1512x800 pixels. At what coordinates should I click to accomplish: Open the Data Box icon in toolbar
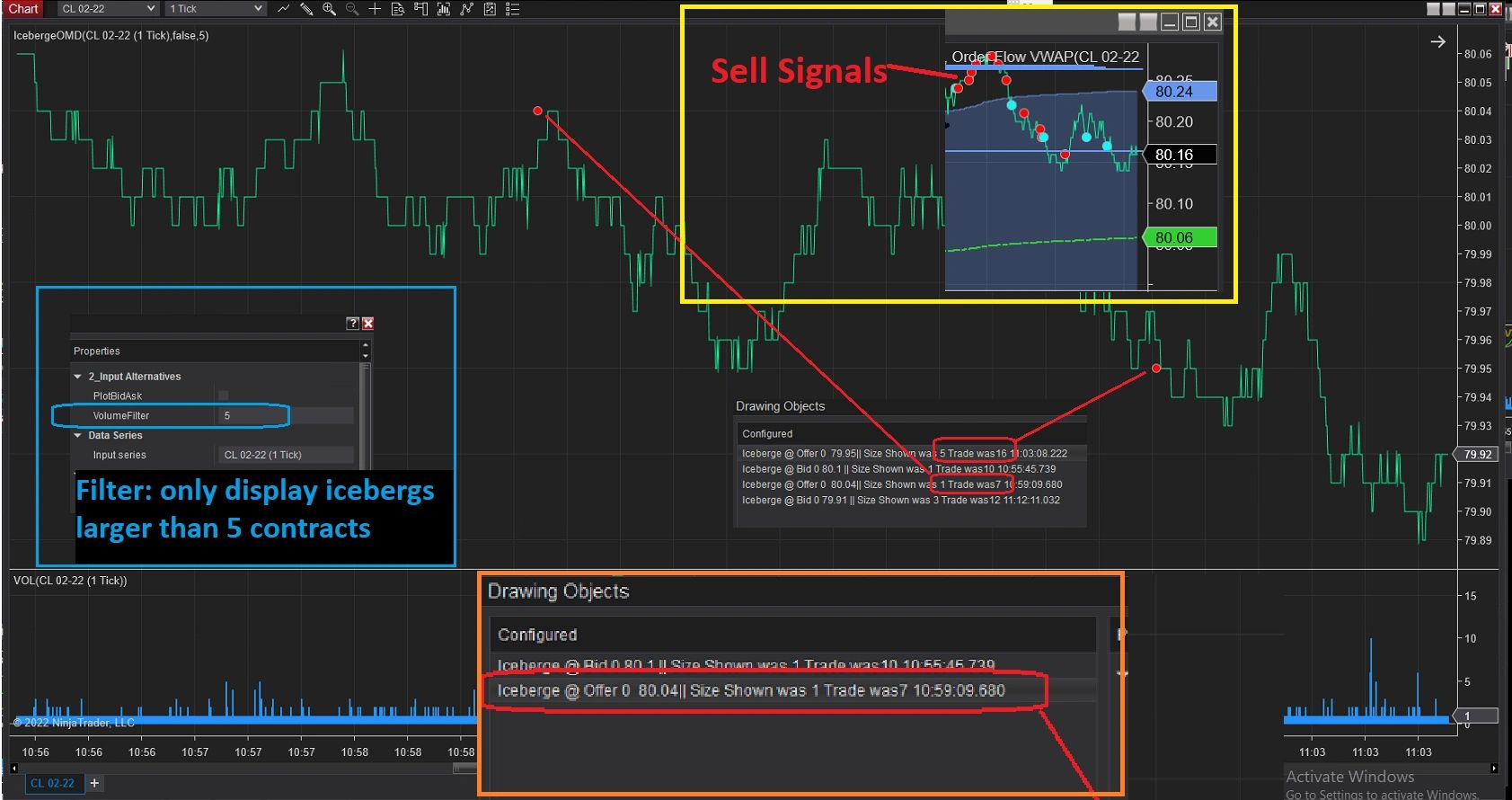click(397, 9)
